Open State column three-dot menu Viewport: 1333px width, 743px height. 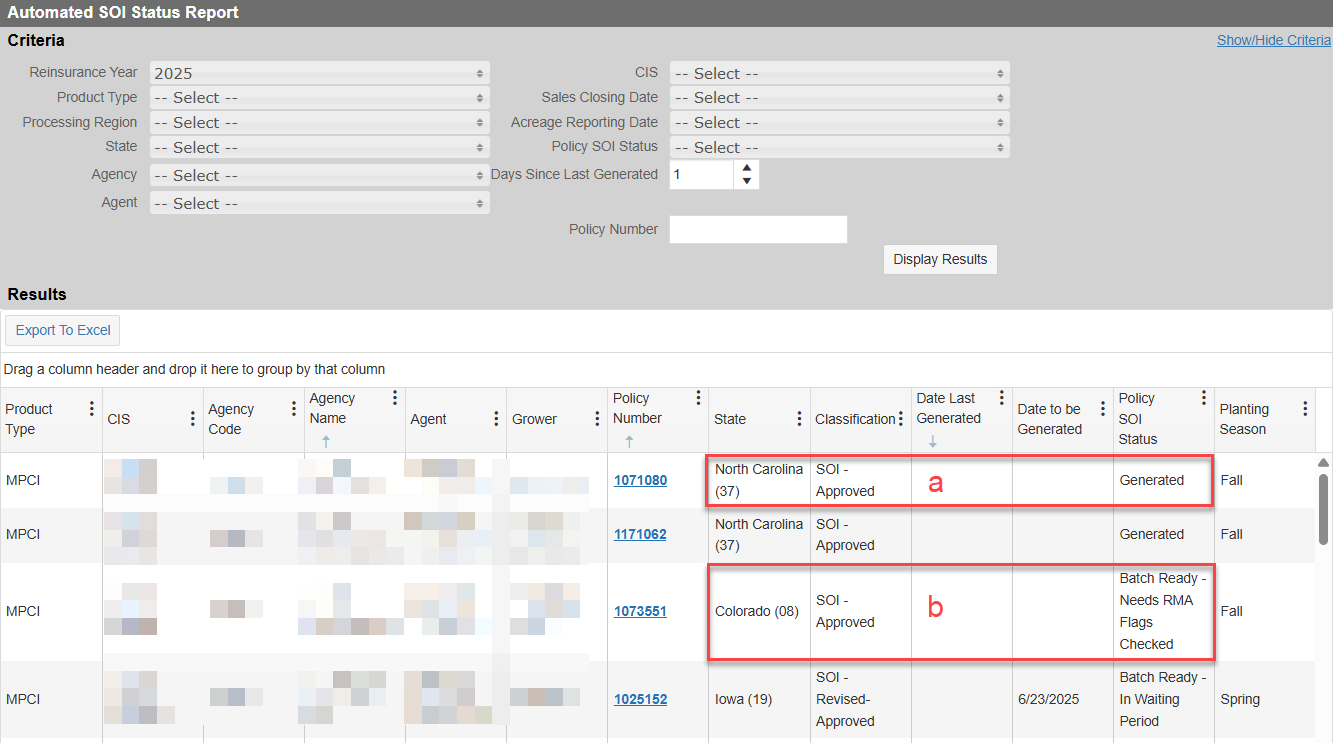[799, 419]
